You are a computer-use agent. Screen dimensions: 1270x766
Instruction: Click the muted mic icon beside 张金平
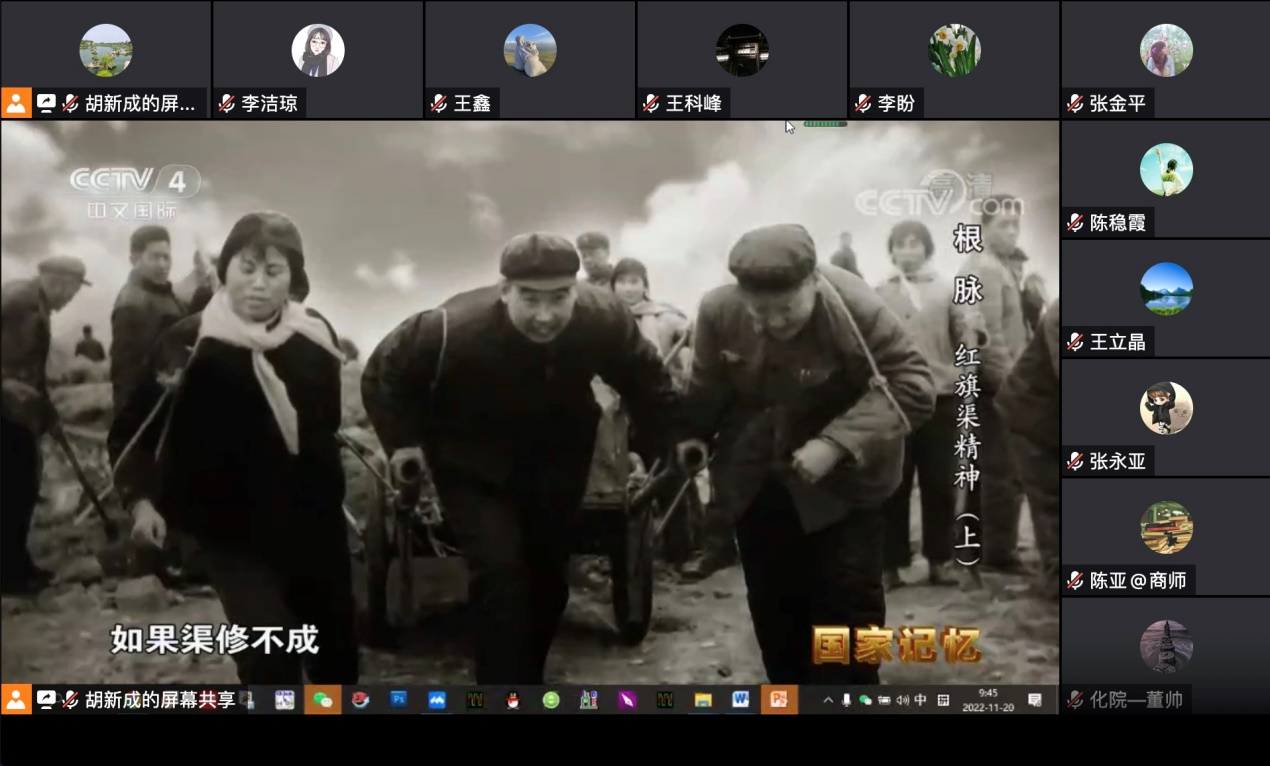click(1075, 103)
